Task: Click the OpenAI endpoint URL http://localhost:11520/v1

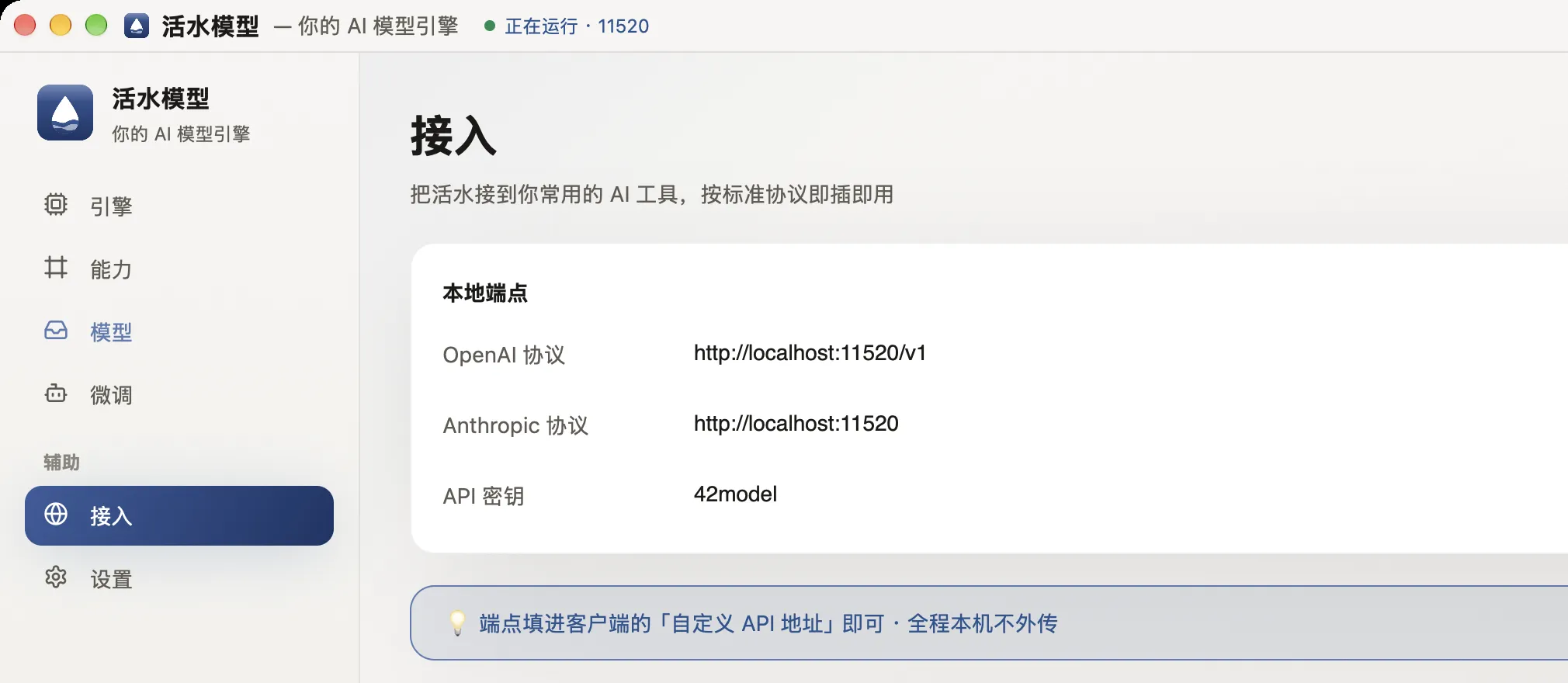Action: coord(810,353)
